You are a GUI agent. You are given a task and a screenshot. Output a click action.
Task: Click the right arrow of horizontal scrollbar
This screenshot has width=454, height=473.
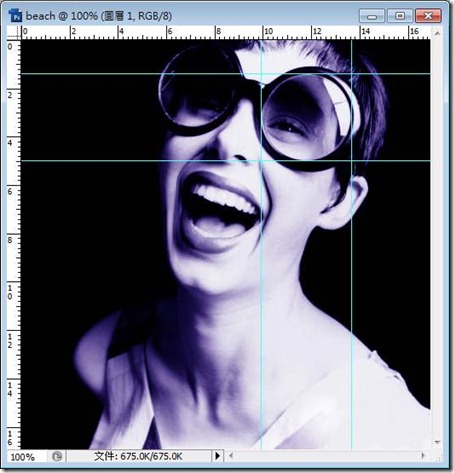[x=423, y=455]
